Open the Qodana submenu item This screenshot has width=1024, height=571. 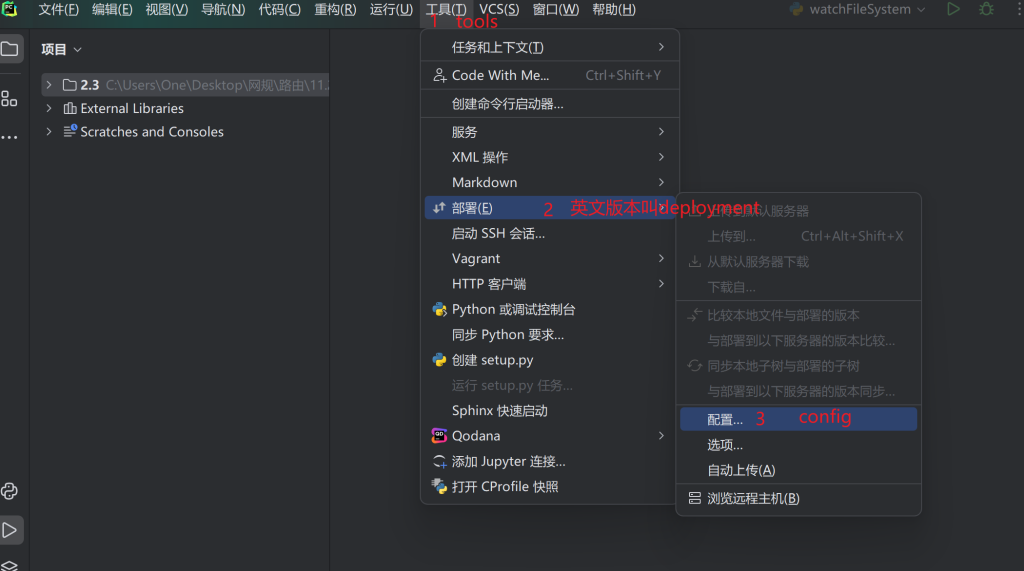coord(476,436)
